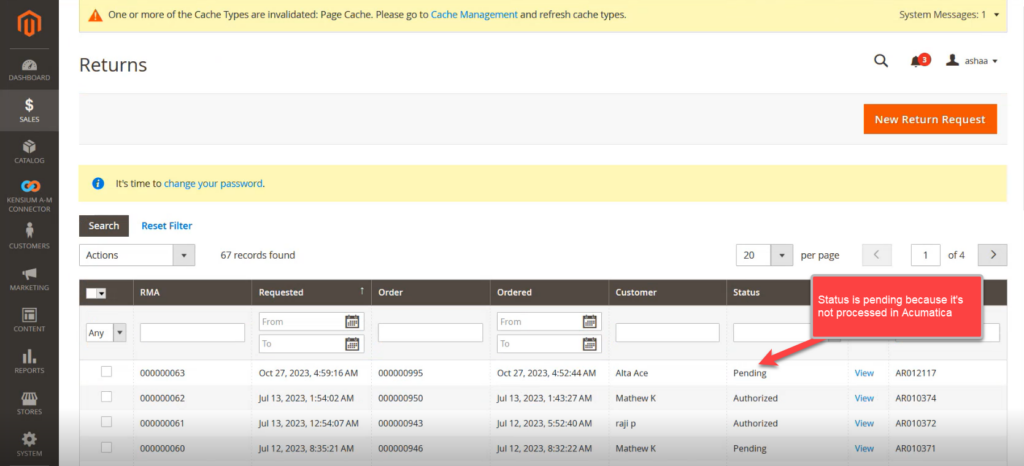View return request AR010372
This screenshot has height=466, width=1024.
[864, 424]
